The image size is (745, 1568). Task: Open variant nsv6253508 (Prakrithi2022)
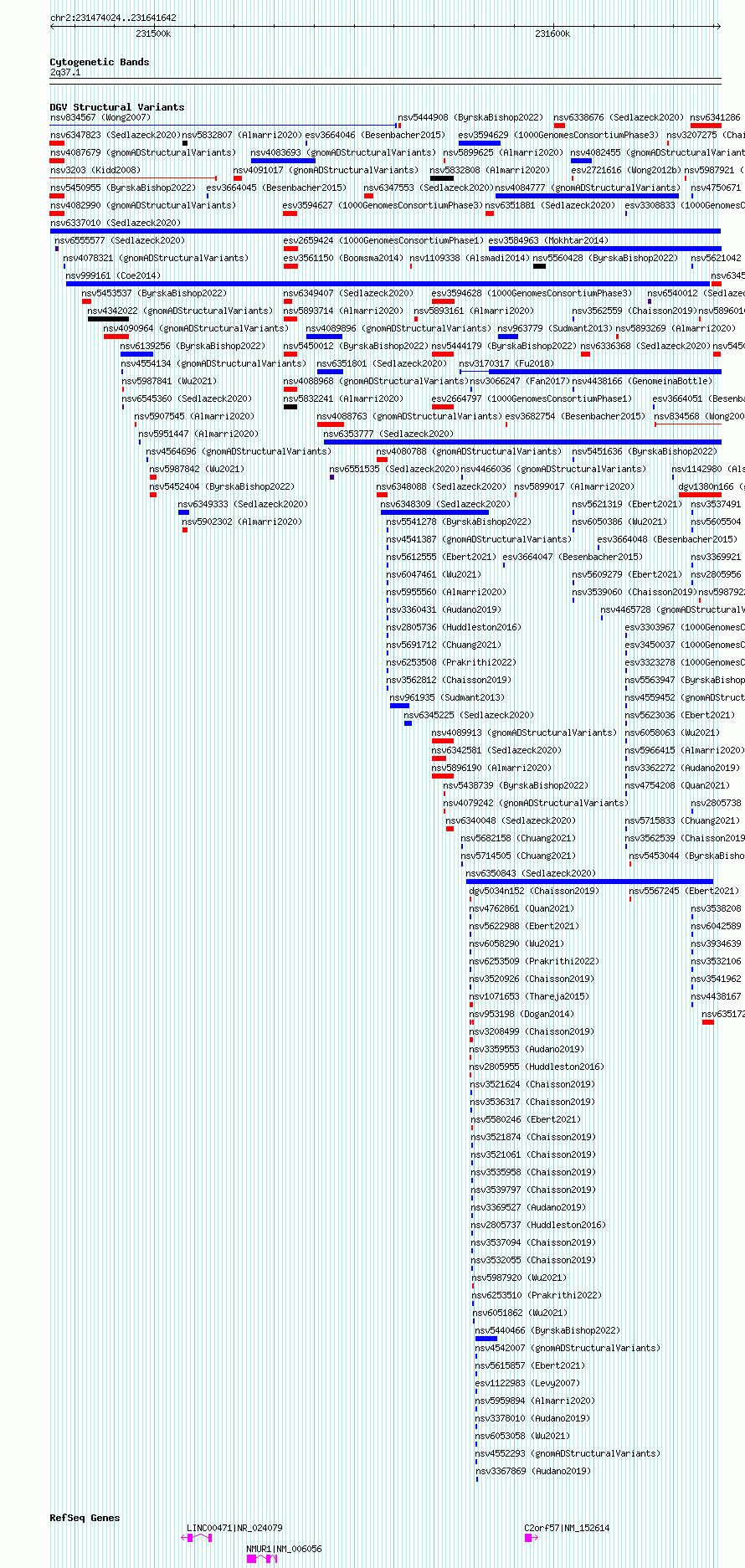coord(451,663)
